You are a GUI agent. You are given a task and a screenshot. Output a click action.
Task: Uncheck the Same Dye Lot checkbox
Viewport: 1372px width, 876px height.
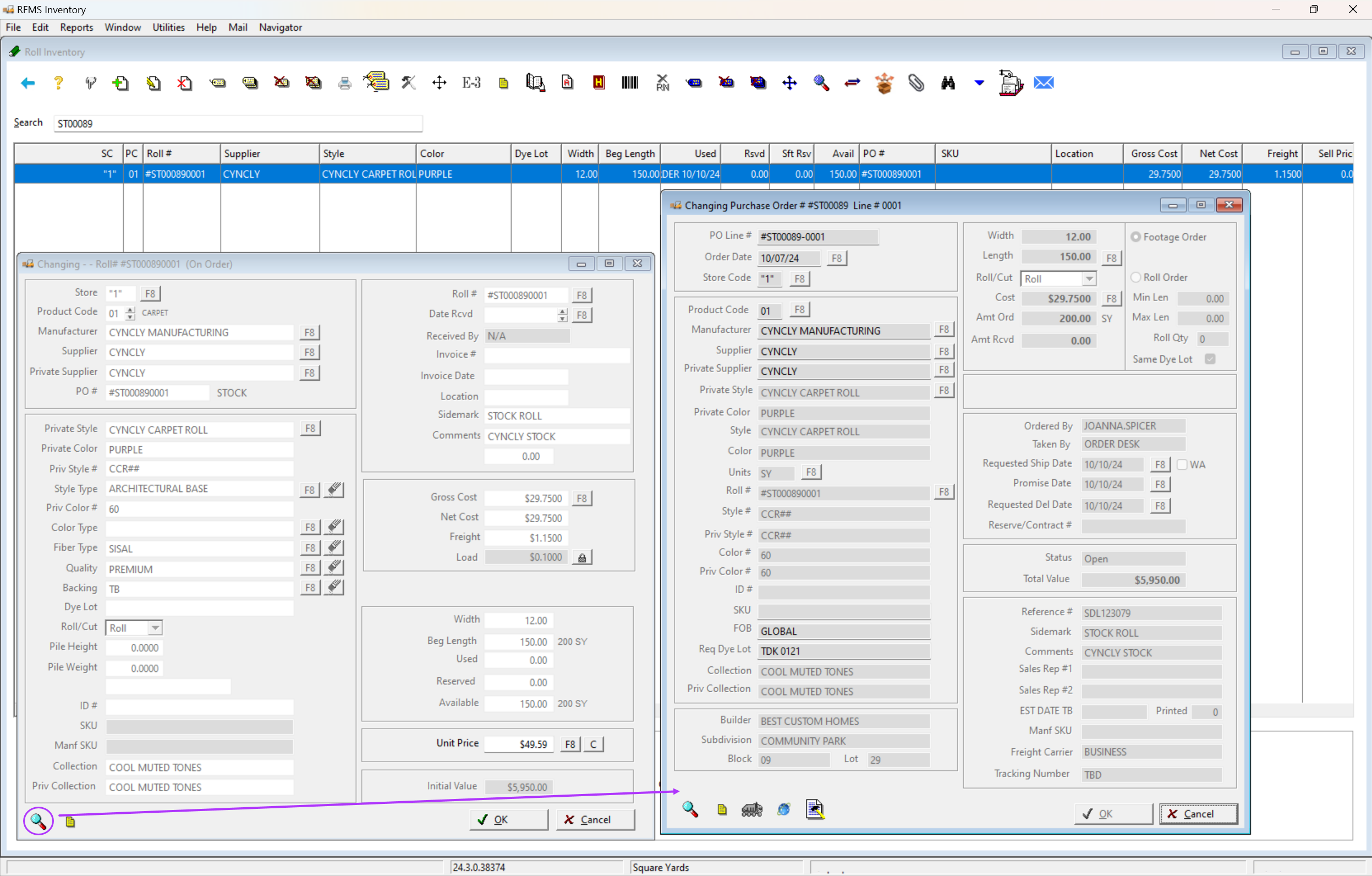(x=1211, y=359)
